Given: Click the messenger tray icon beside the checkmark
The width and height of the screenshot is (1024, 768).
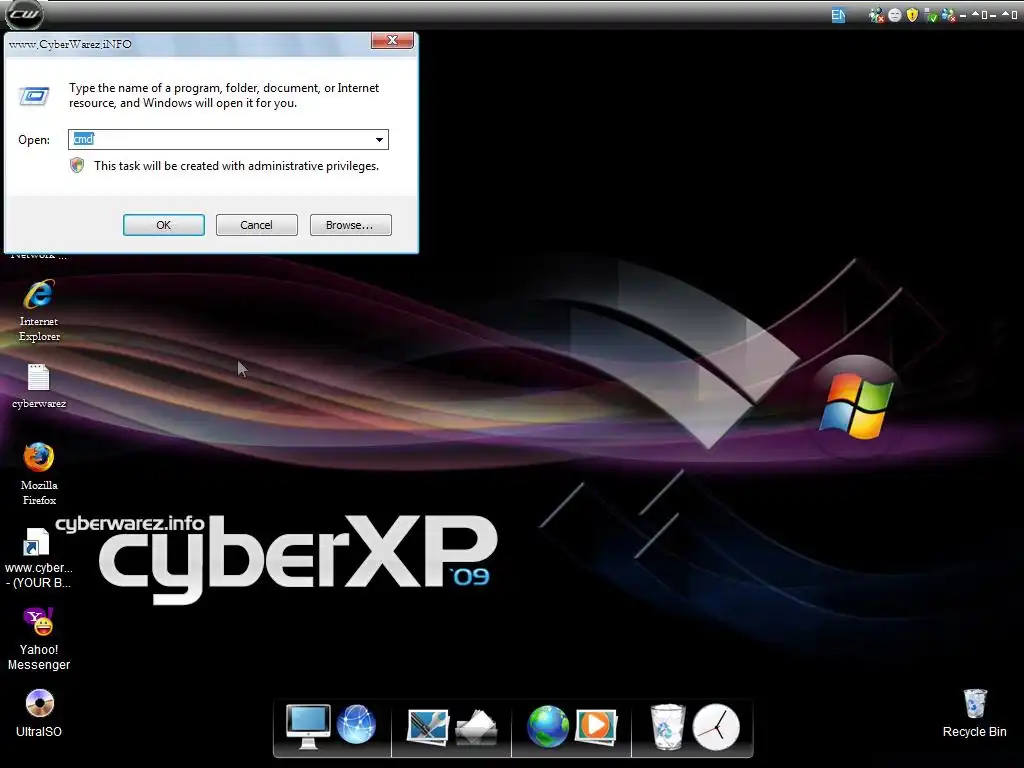Looking at the screenshot, I should 949,15.
